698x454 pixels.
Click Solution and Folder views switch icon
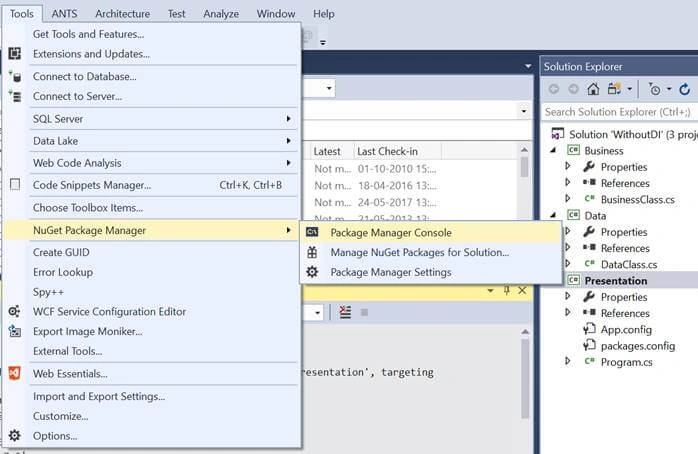point(614,89)
